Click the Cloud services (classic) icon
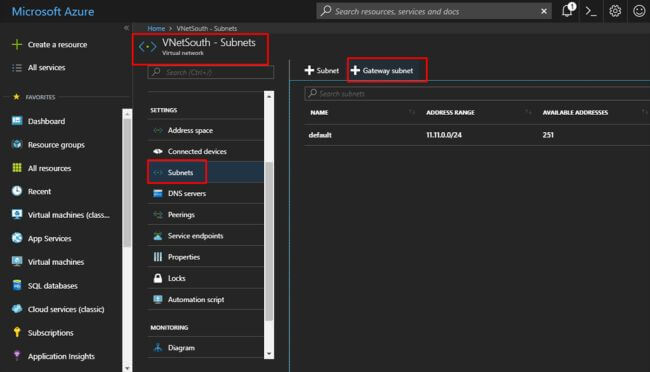Viewport: 650px width, 372px height. point(17,309)
